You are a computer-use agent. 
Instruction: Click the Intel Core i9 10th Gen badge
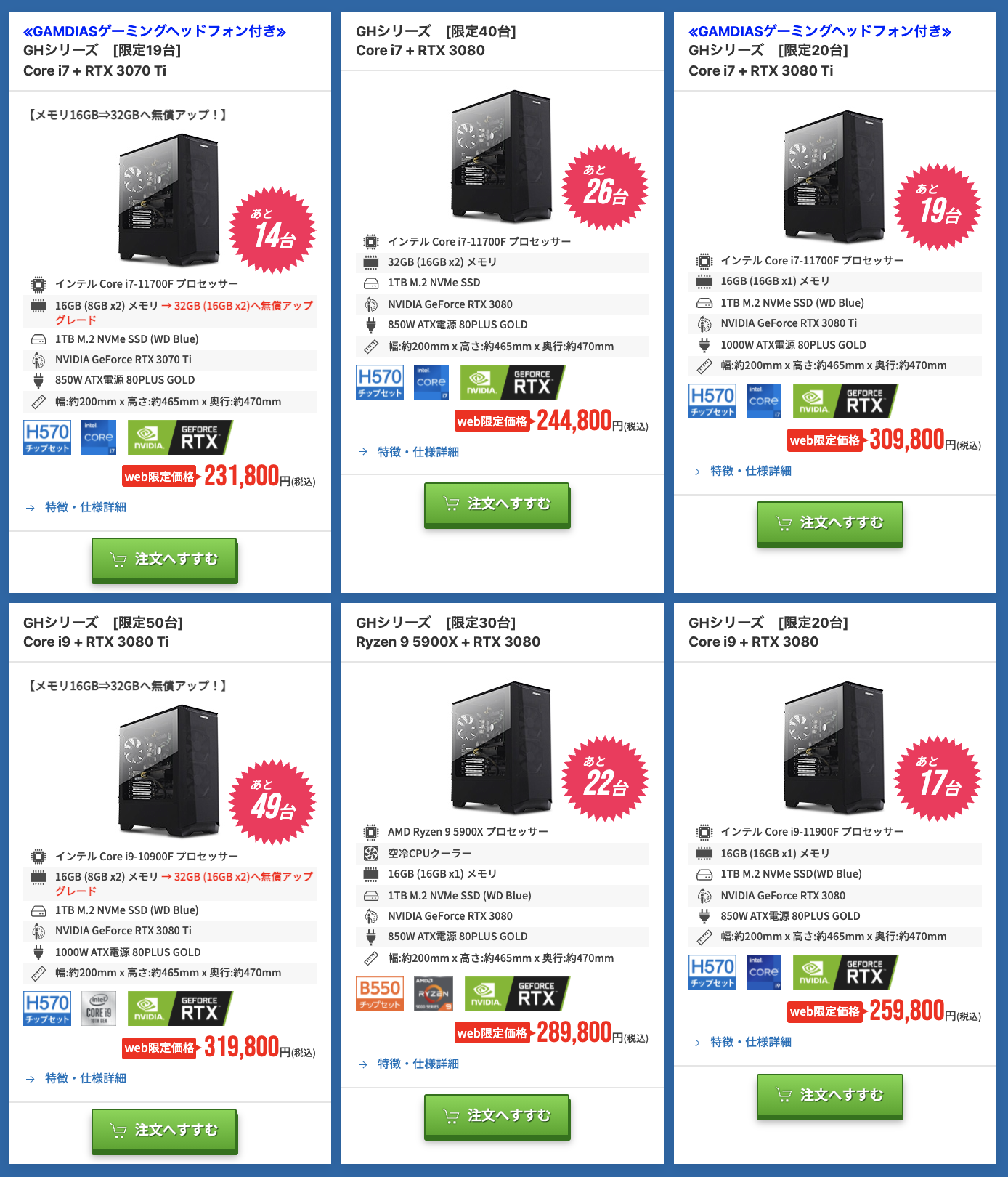click(99, 1008)
